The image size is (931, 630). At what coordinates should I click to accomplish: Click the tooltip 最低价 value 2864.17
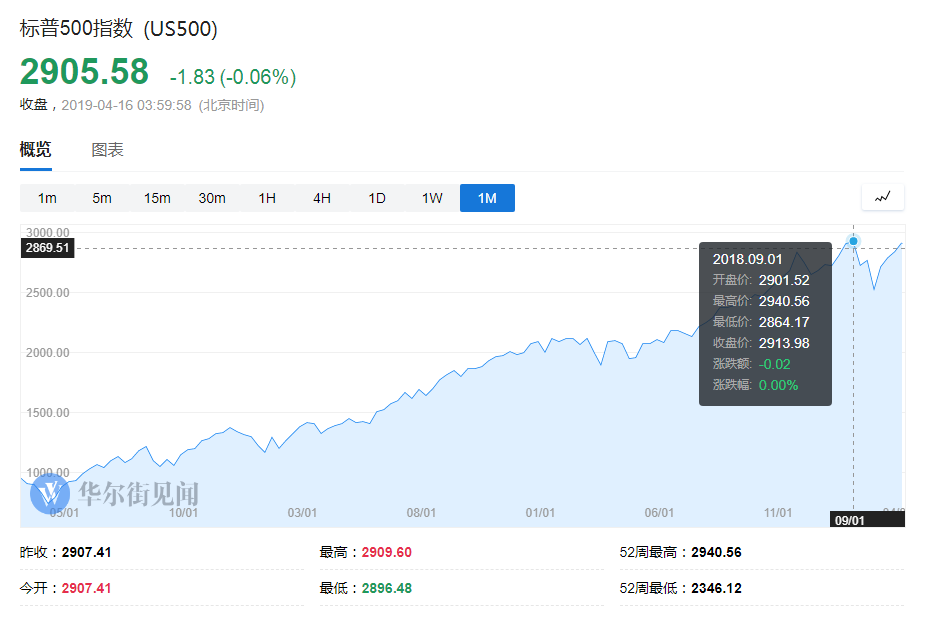784,322
